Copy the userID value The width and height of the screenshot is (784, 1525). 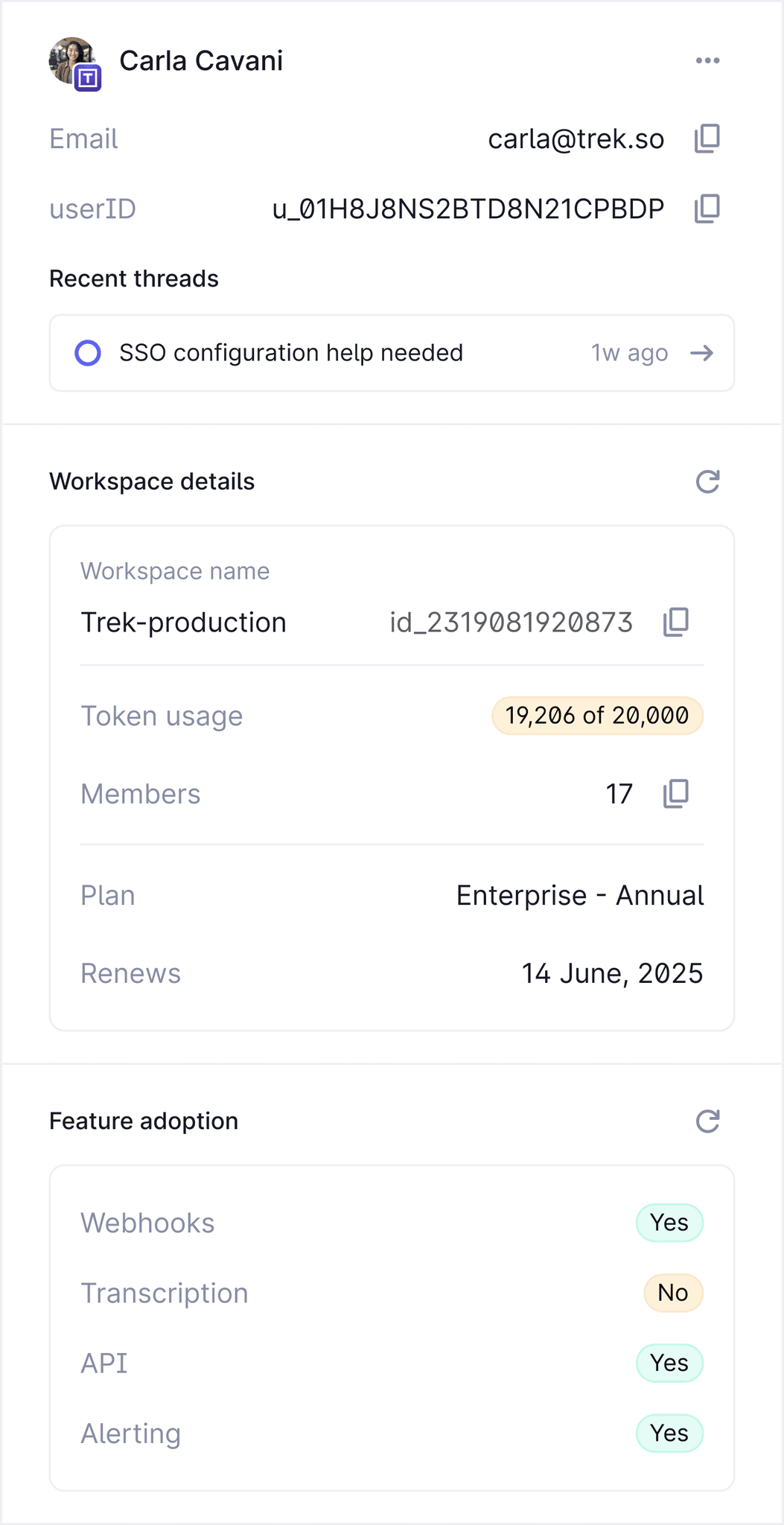(707, 208)
